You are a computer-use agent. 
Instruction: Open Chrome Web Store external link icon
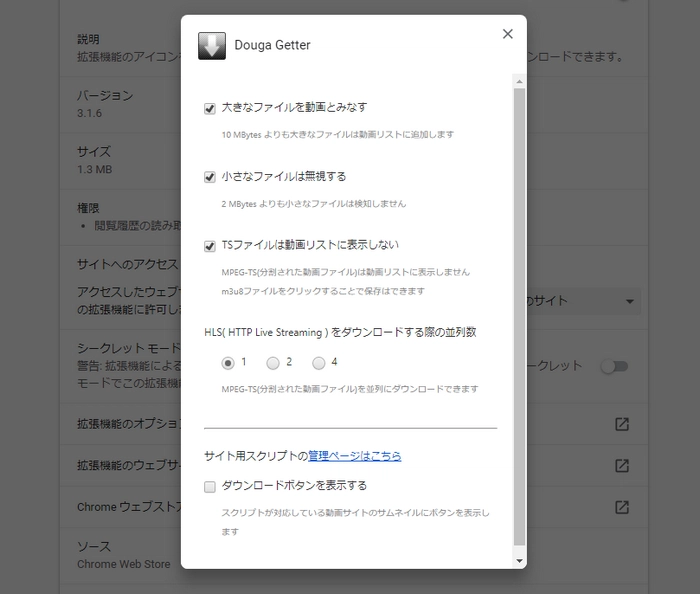tap(622, 507)
